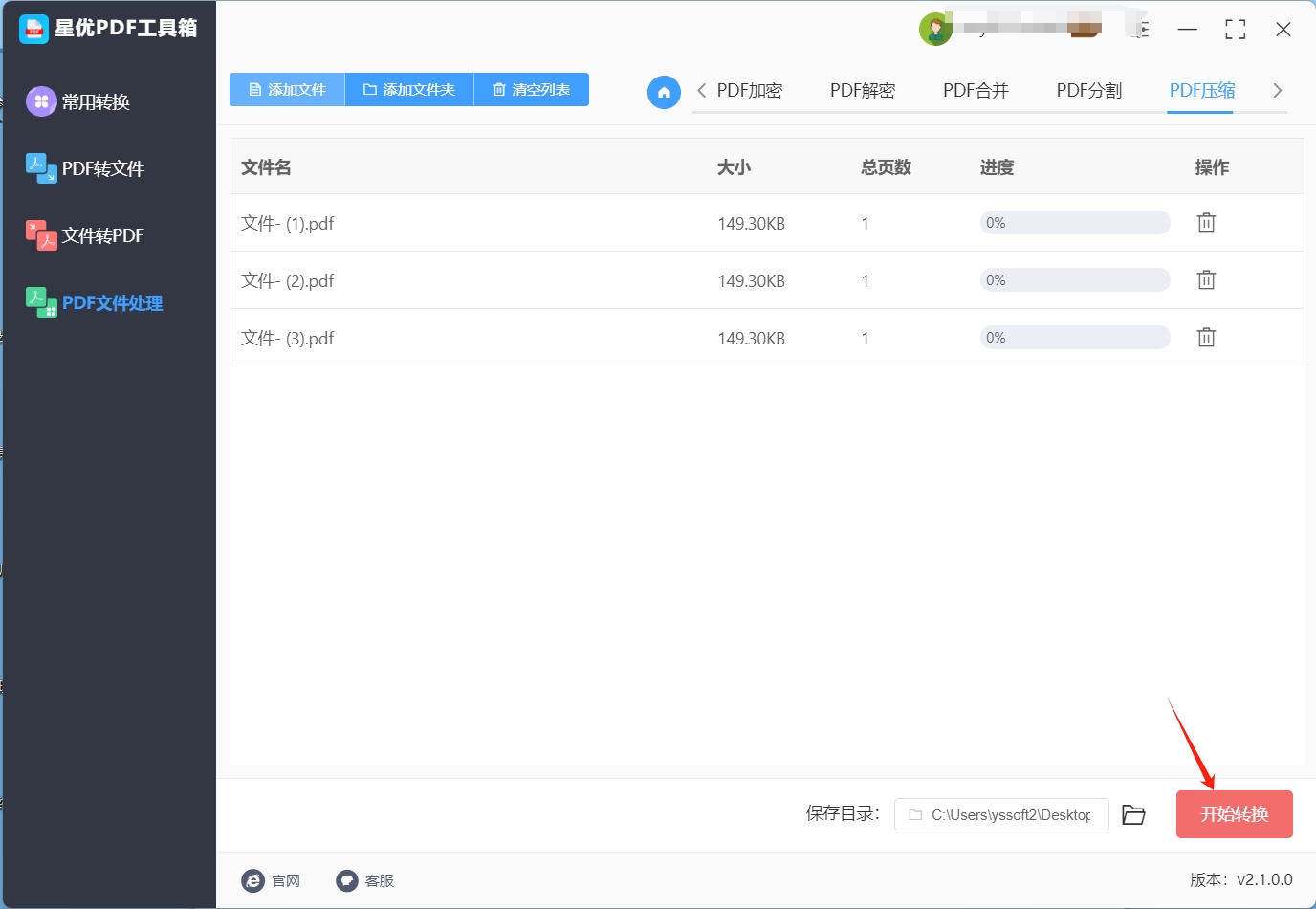This screenshot has height=909, width=1316.
Task: Open the menu icon beside the username
Action: pyautogui.click(x=1140, y=30)
